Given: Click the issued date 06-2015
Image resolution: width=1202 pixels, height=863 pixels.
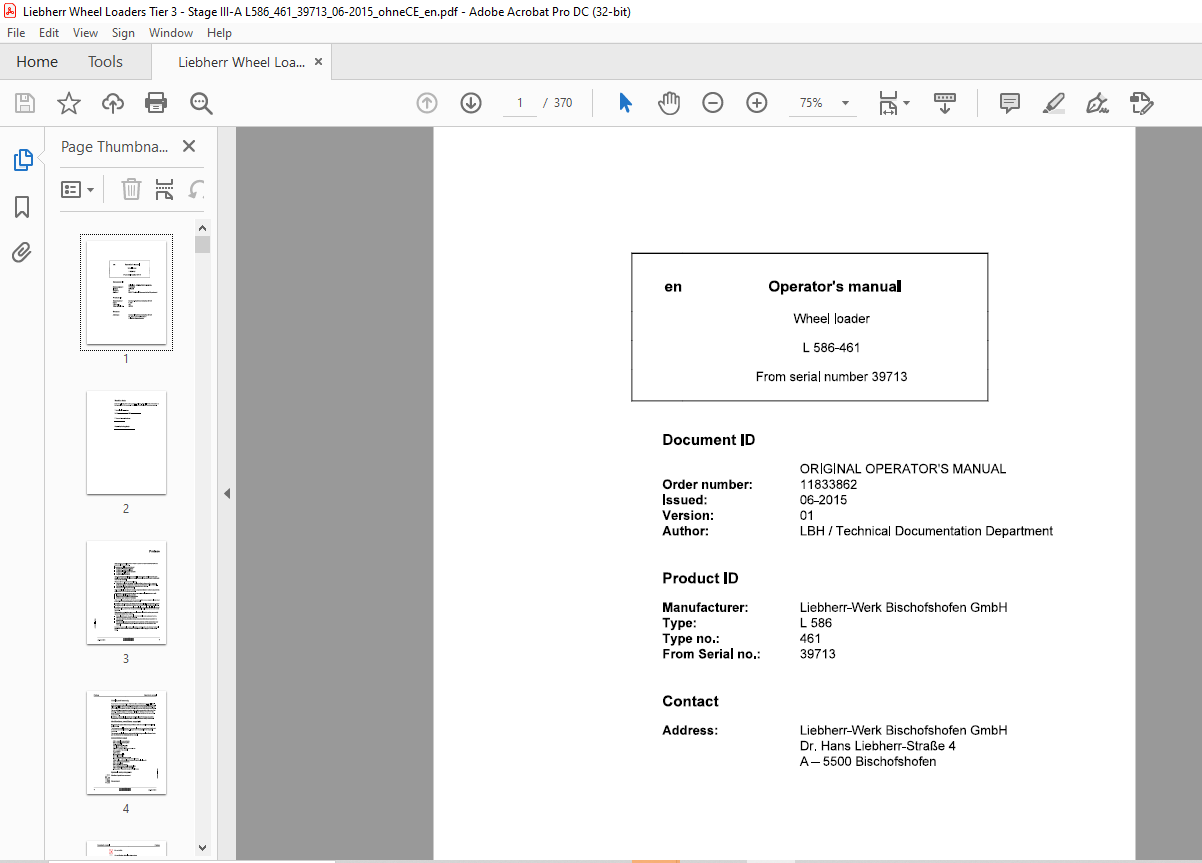Looking at the screenshot, I should click(x=823, y=499).
